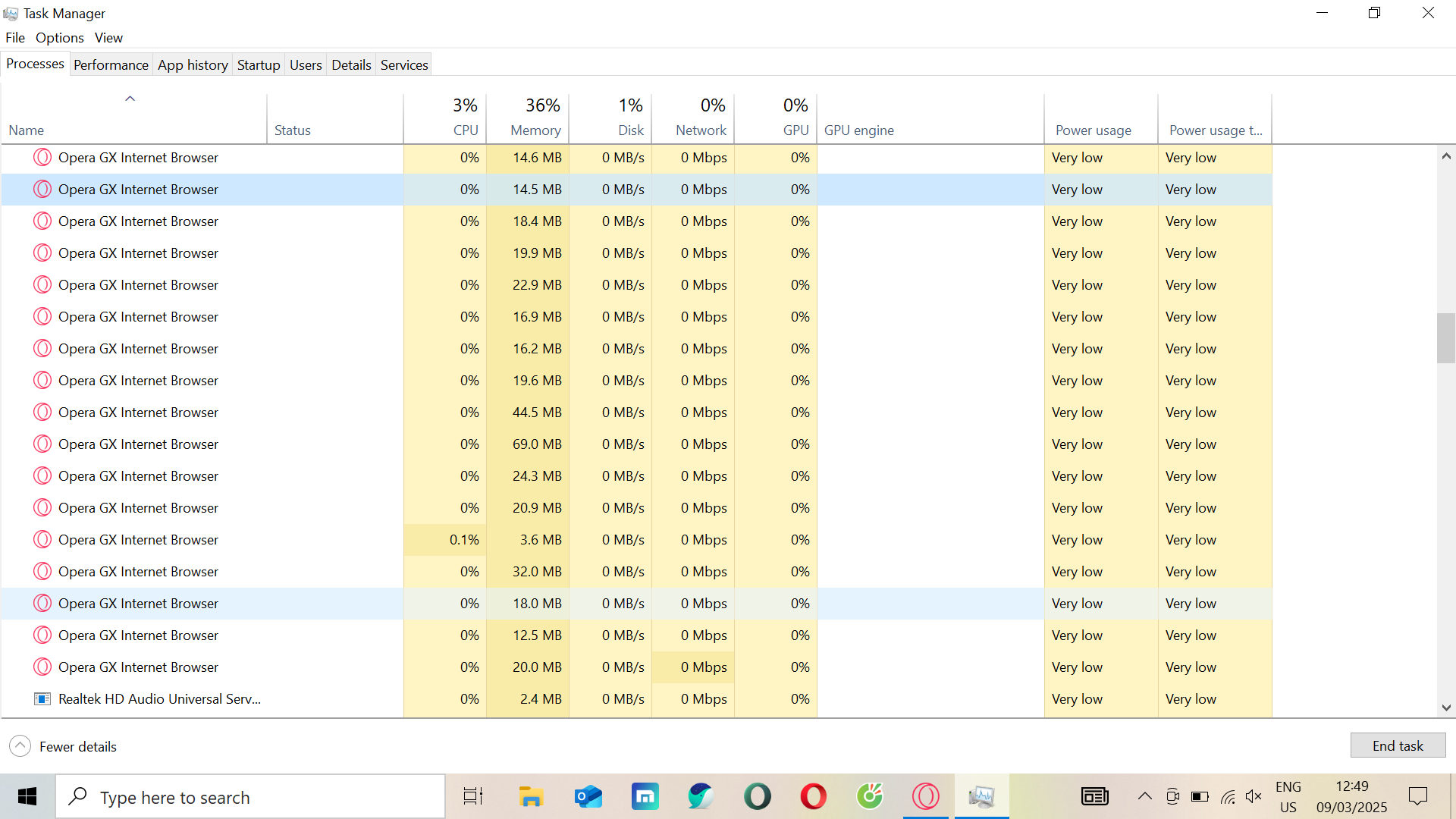Click Task Manager taskbar icon
Viewport: 1456px width, 819px height.
pos(981,796)
